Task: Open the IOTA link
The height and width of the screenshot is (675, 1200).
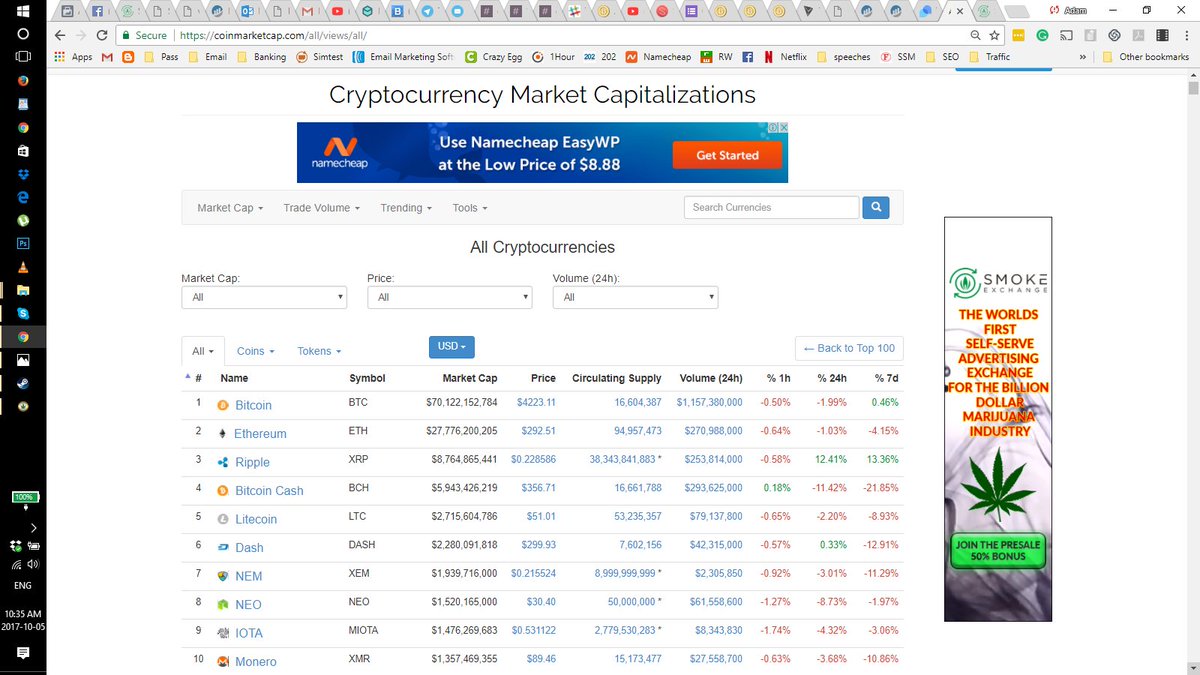Action: click(251, 633)
